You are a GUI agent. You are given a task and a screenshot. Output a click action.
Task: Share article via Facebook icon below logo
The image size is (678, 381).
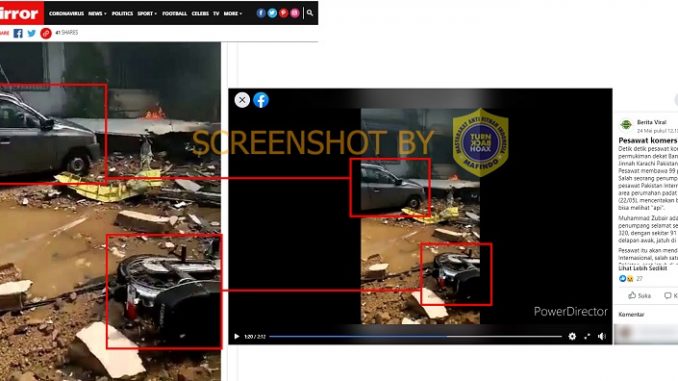click(18, 33)
